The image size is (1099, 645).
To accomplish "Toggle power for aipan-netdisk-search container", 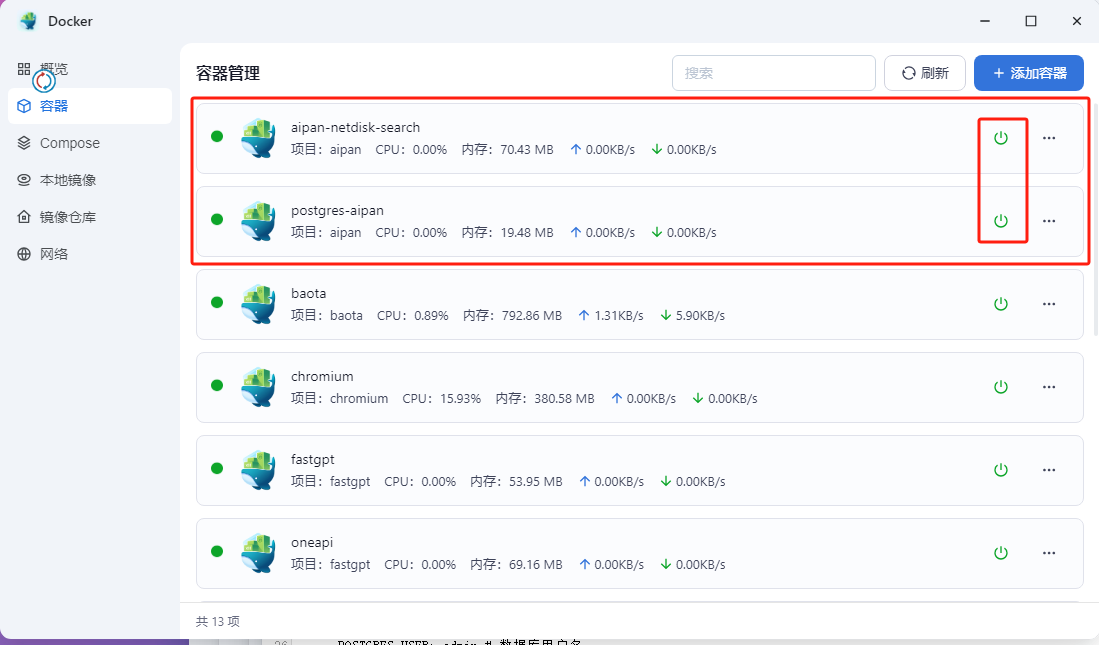I will 1000,138.
